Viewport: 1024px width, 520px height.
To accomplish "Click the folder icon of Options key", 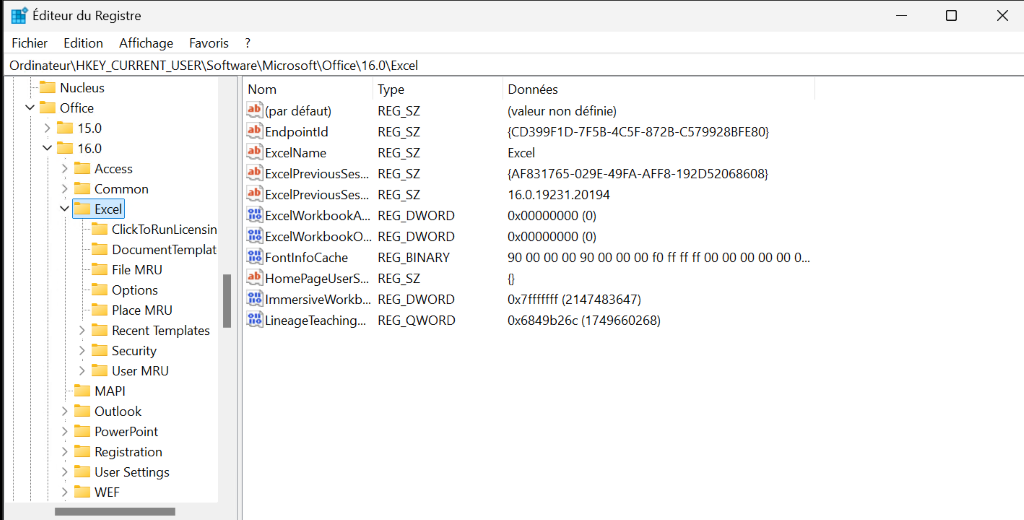I will click(100, 289).
